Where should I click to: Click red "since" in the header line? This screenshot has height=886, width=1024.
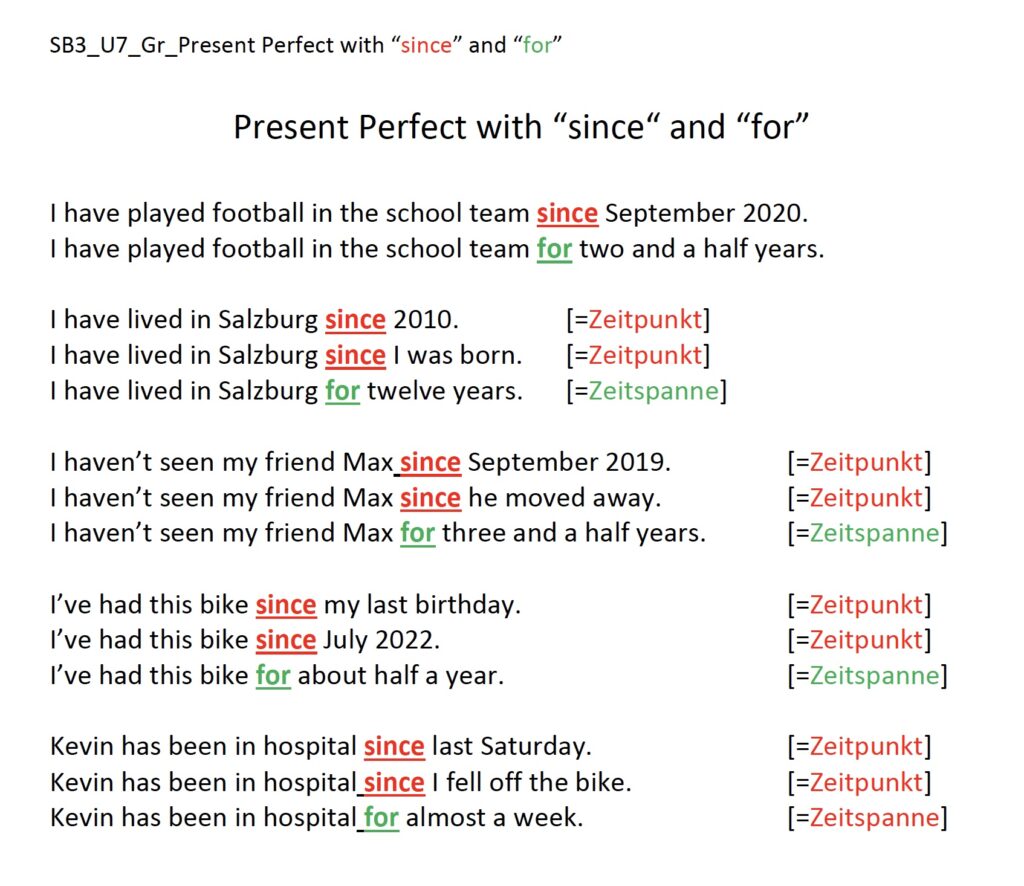click(x=426, y=45)
